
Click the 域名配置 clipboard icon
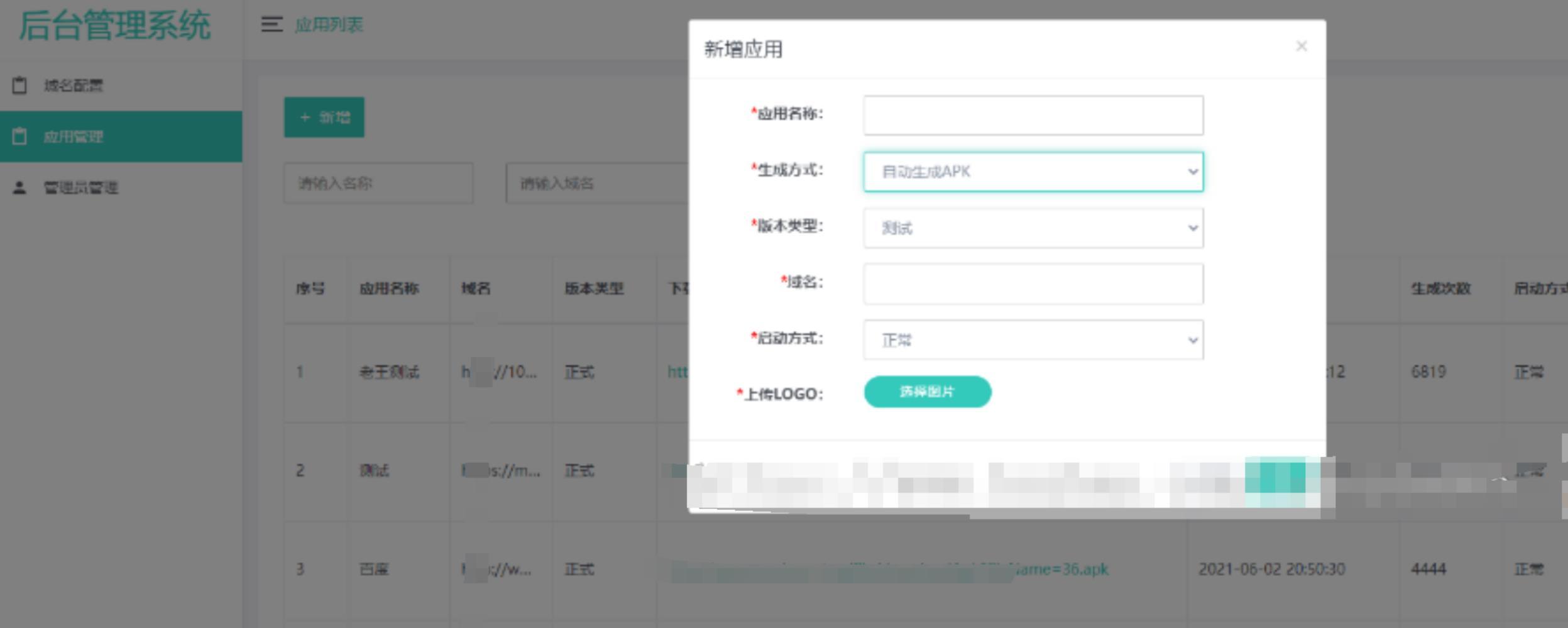(x=19, y=85)
